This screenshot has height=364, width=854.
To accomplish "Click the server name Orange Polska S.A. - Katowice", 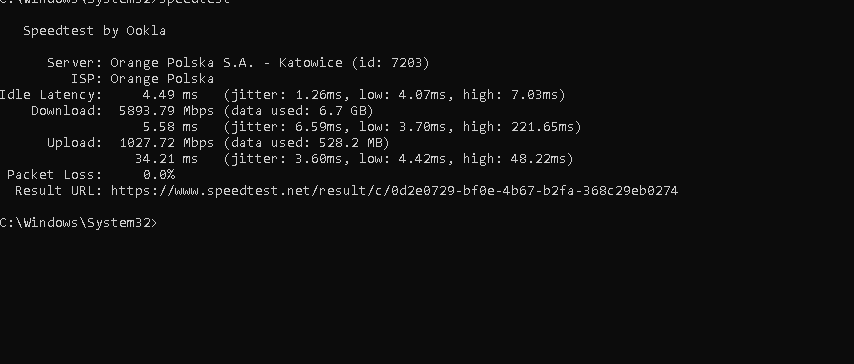I will (226, 63).
